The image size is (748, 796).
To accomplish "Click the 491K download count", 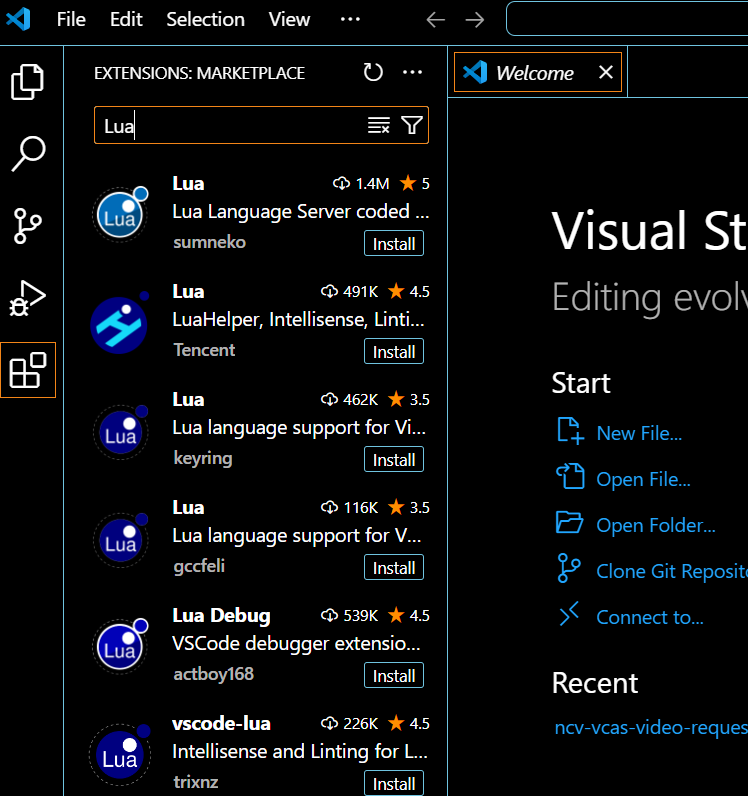I will pyautogui.click(x=350, y=291).
